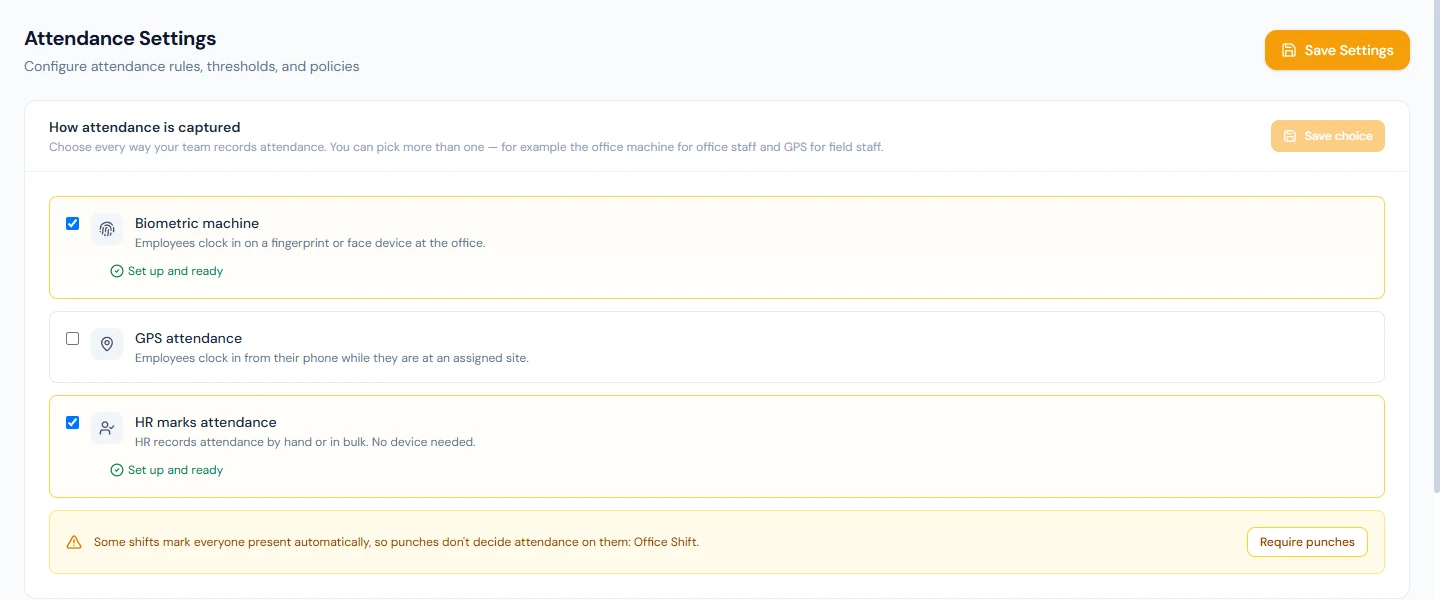Click the 'How attendance is captured' section heading

pos(145,127)
